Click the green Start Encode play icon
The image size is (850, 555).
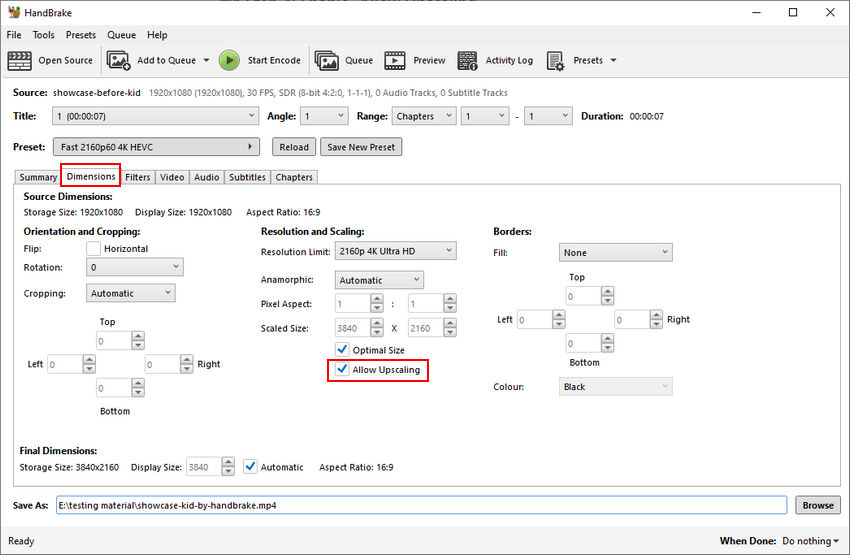pyautogui.click(x=229, y=60)
